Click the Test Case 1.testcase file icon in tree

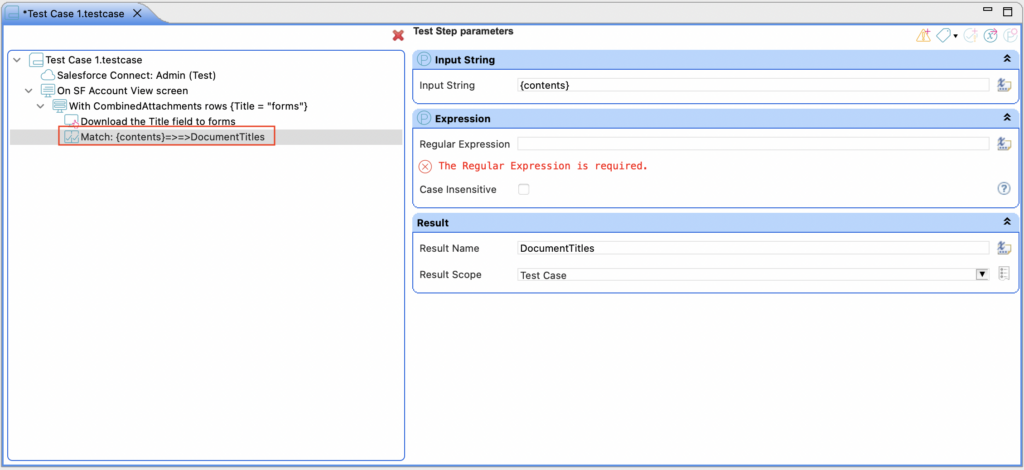coord(36,60)
